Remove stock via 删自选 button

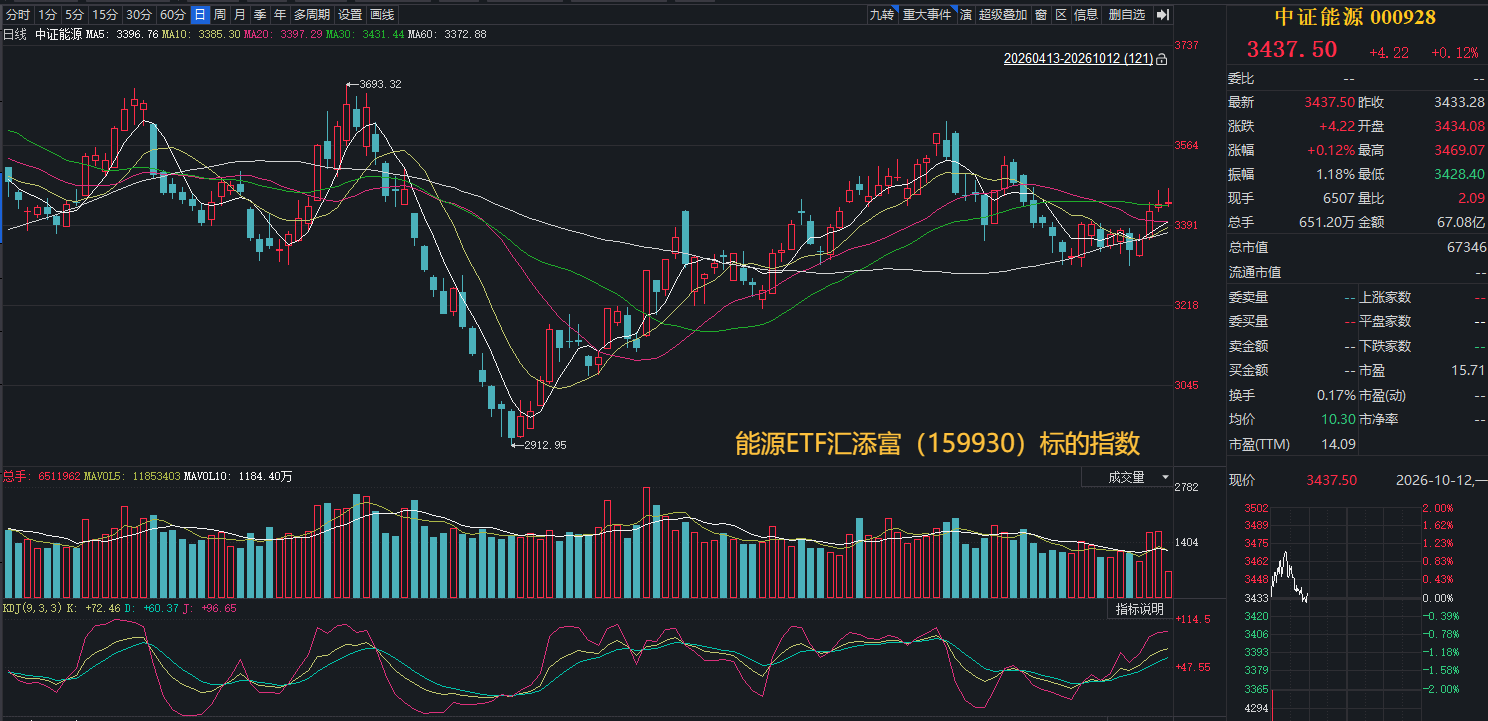1127,14
